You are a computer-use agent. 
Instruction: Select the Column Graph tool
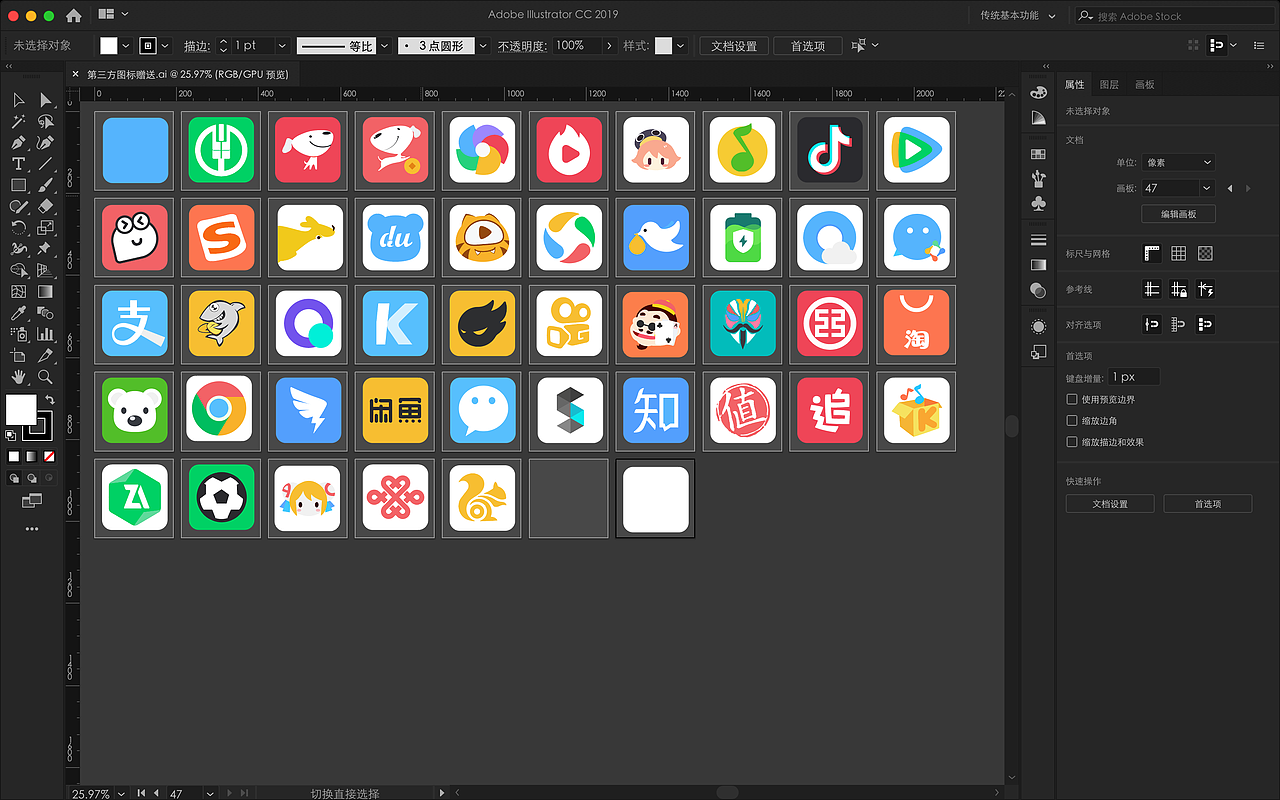(x=45, y=334)
